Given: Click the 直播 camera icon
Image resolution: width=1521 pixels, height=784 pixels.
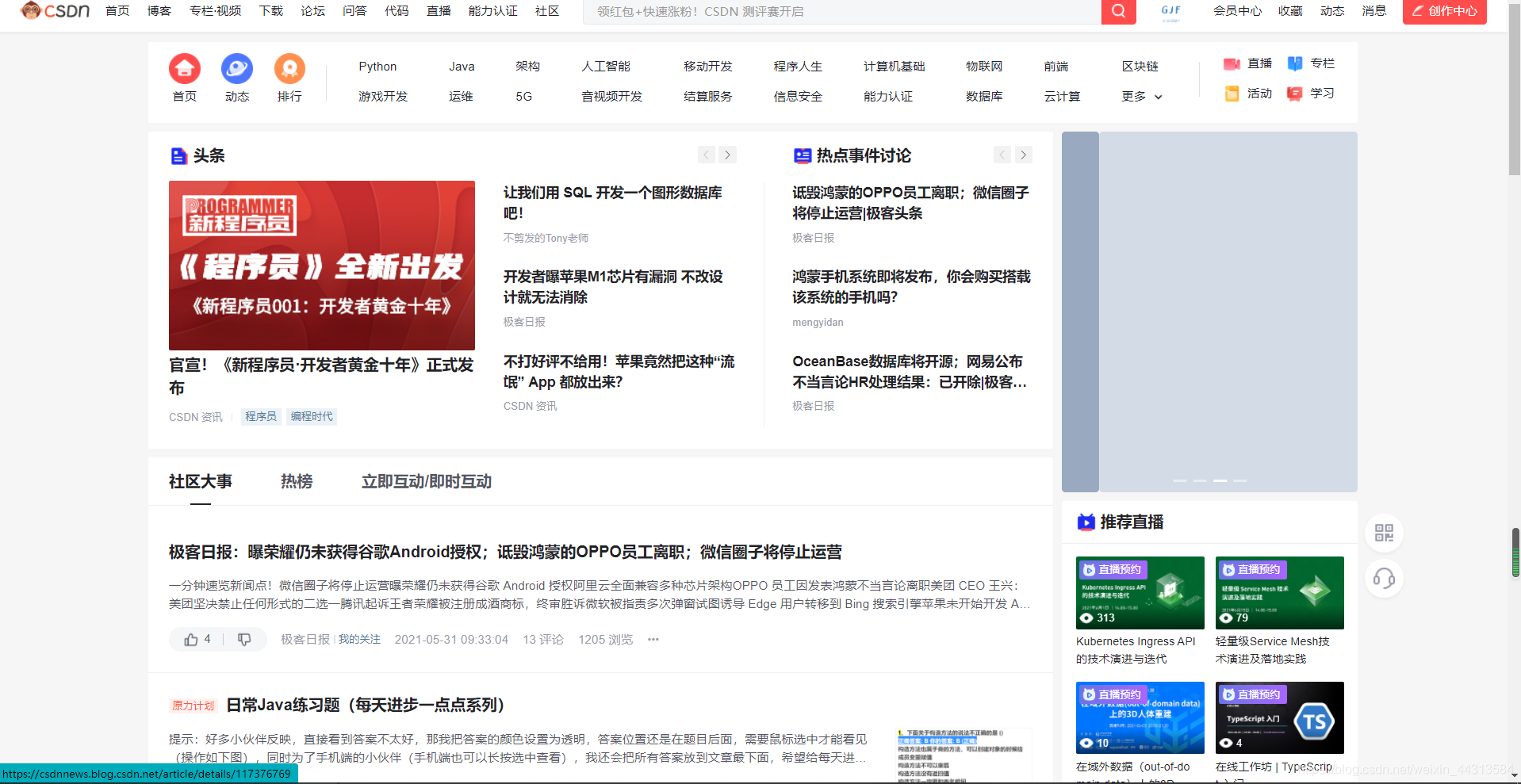Looking at the screenshot, I should (1232, 63).
